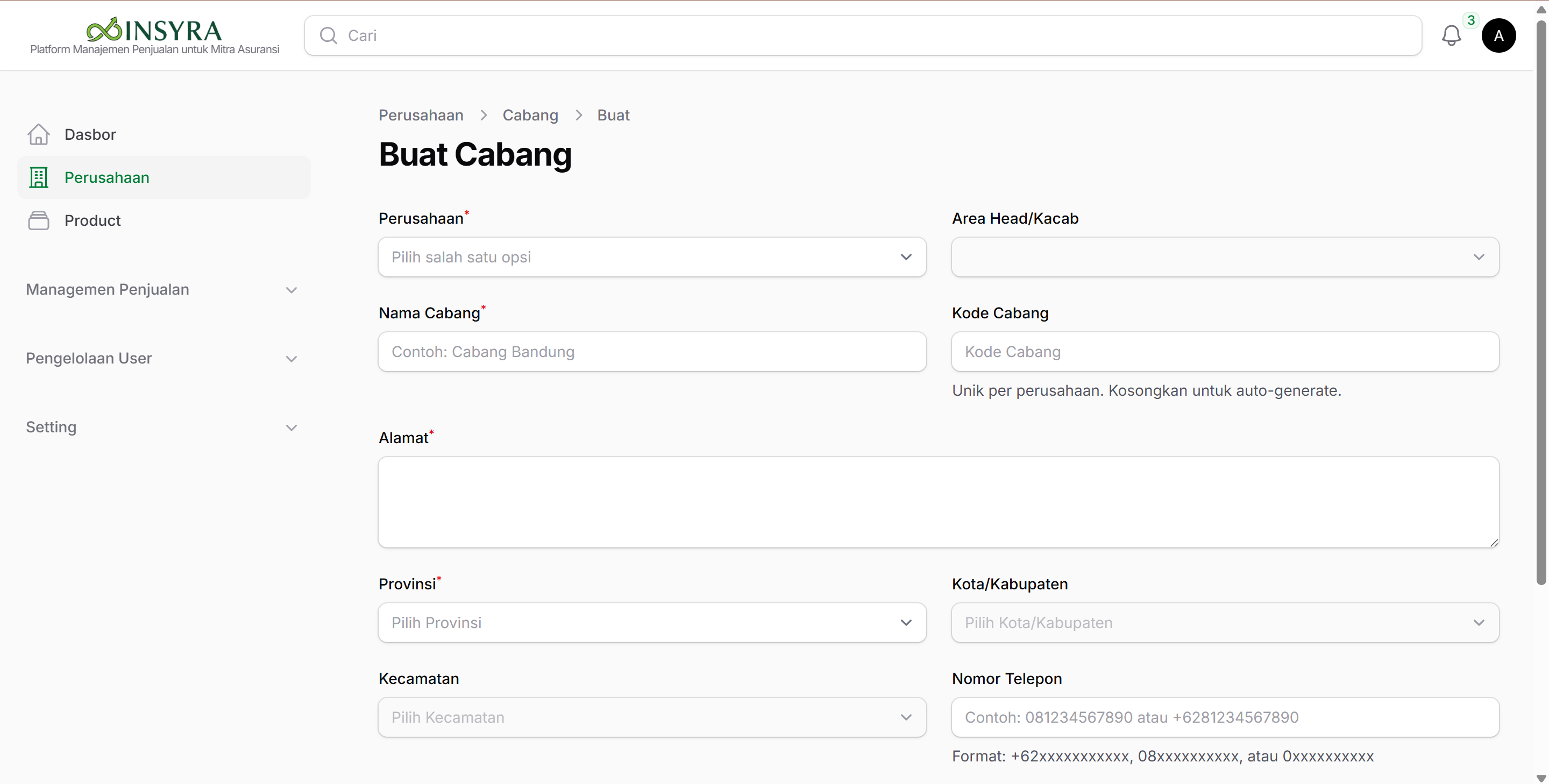
Task: Click the Alamat text area
Action: point(939,502)
